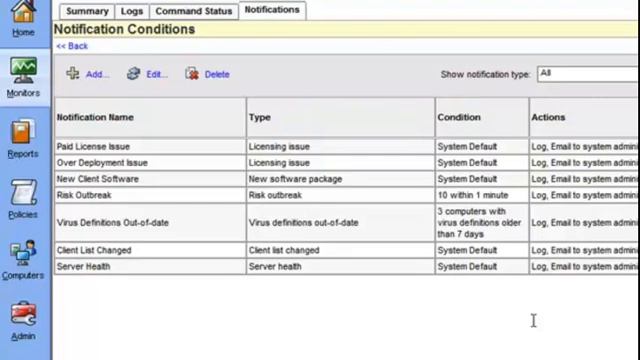
Task: Go back via the << Back link
Action: [72, 46]
